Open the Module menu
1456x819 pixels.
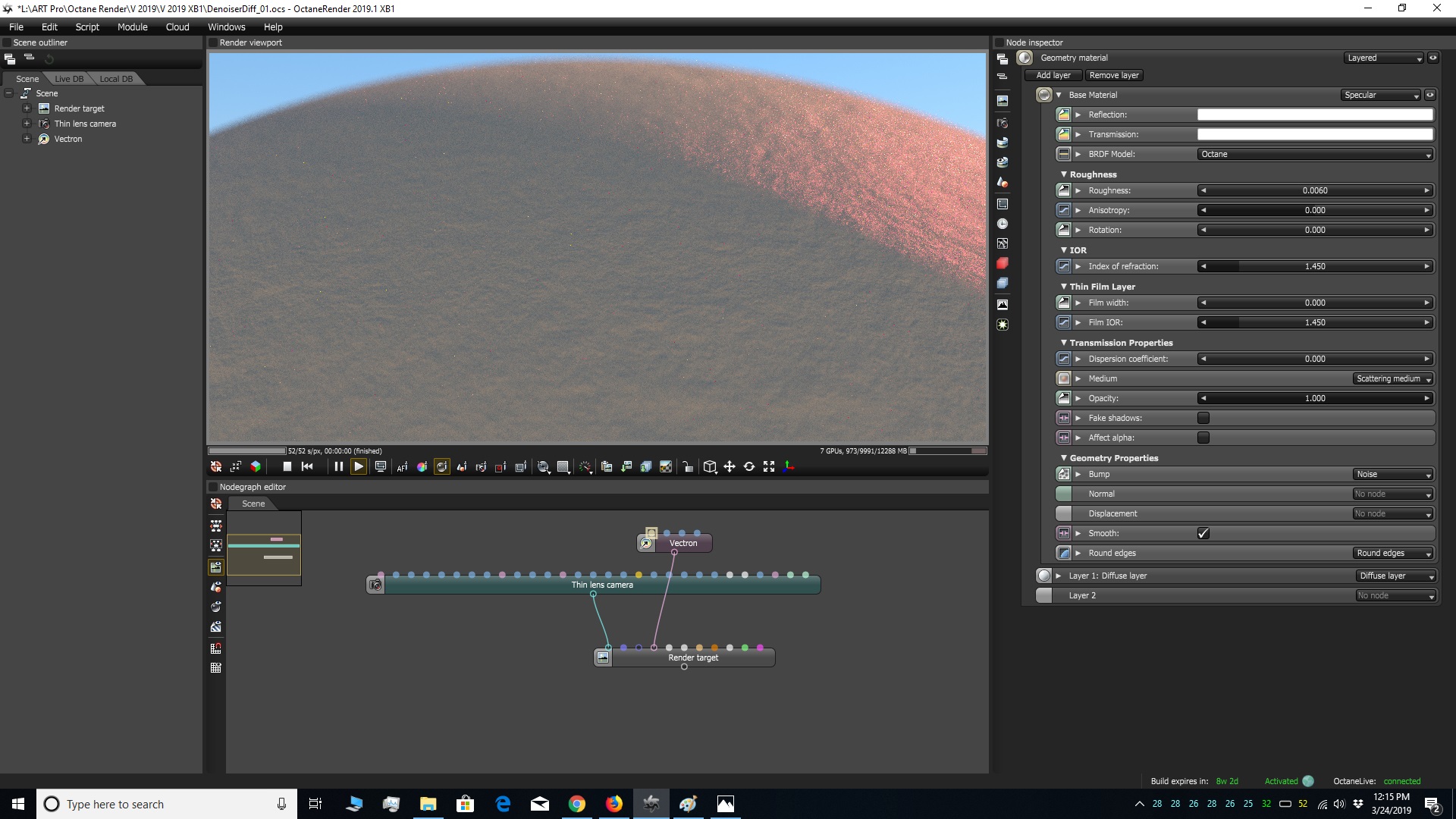[132, 27]
